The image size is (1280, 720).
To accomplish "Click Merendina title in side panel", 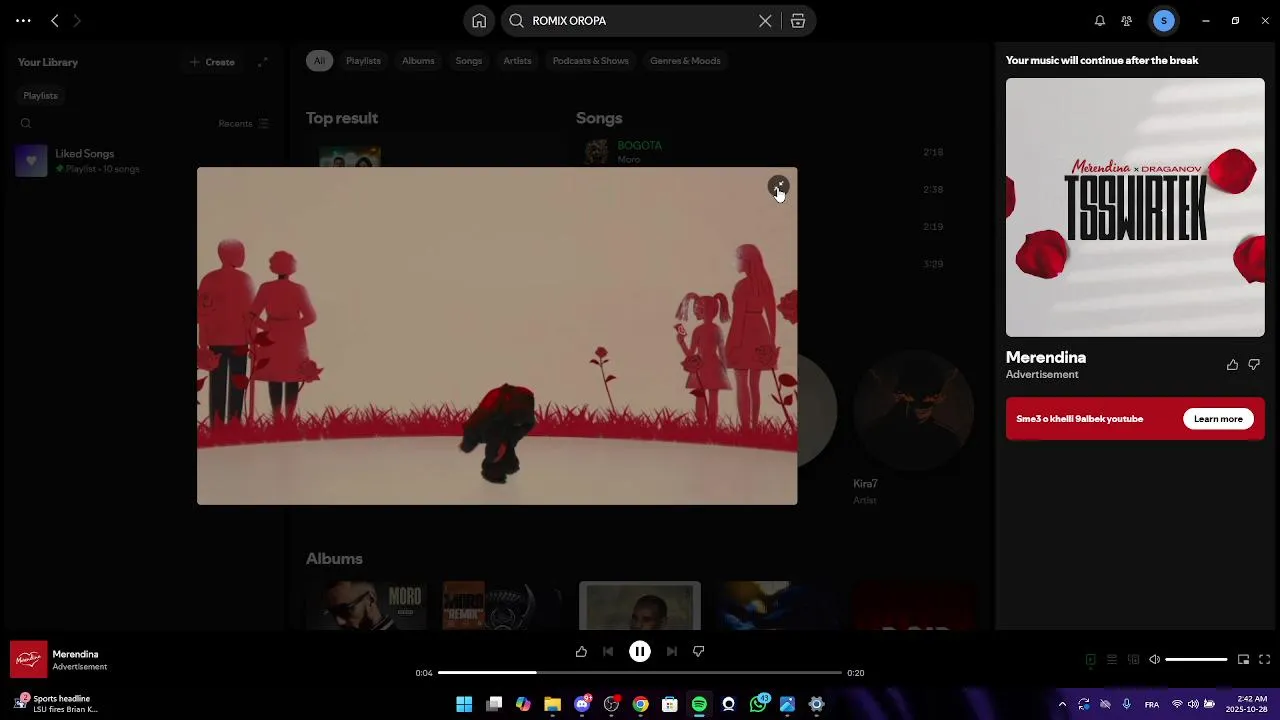I will click(1046, 357).
